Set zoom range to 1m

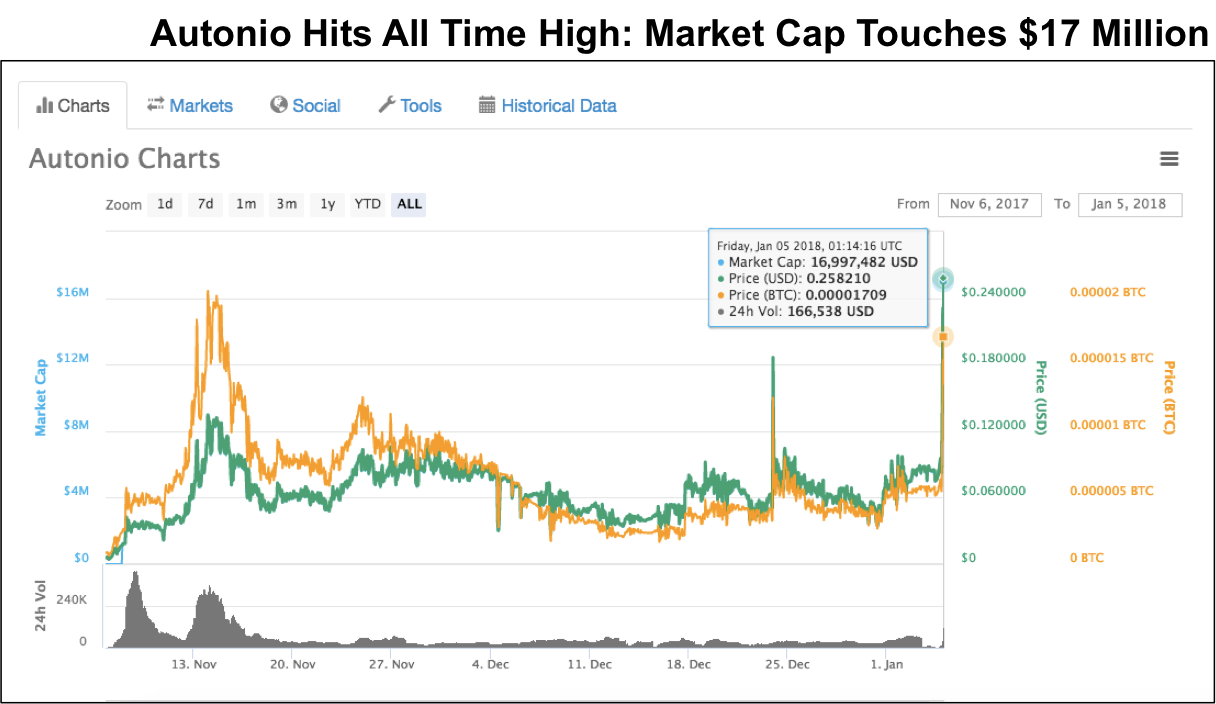click(245, 204)
